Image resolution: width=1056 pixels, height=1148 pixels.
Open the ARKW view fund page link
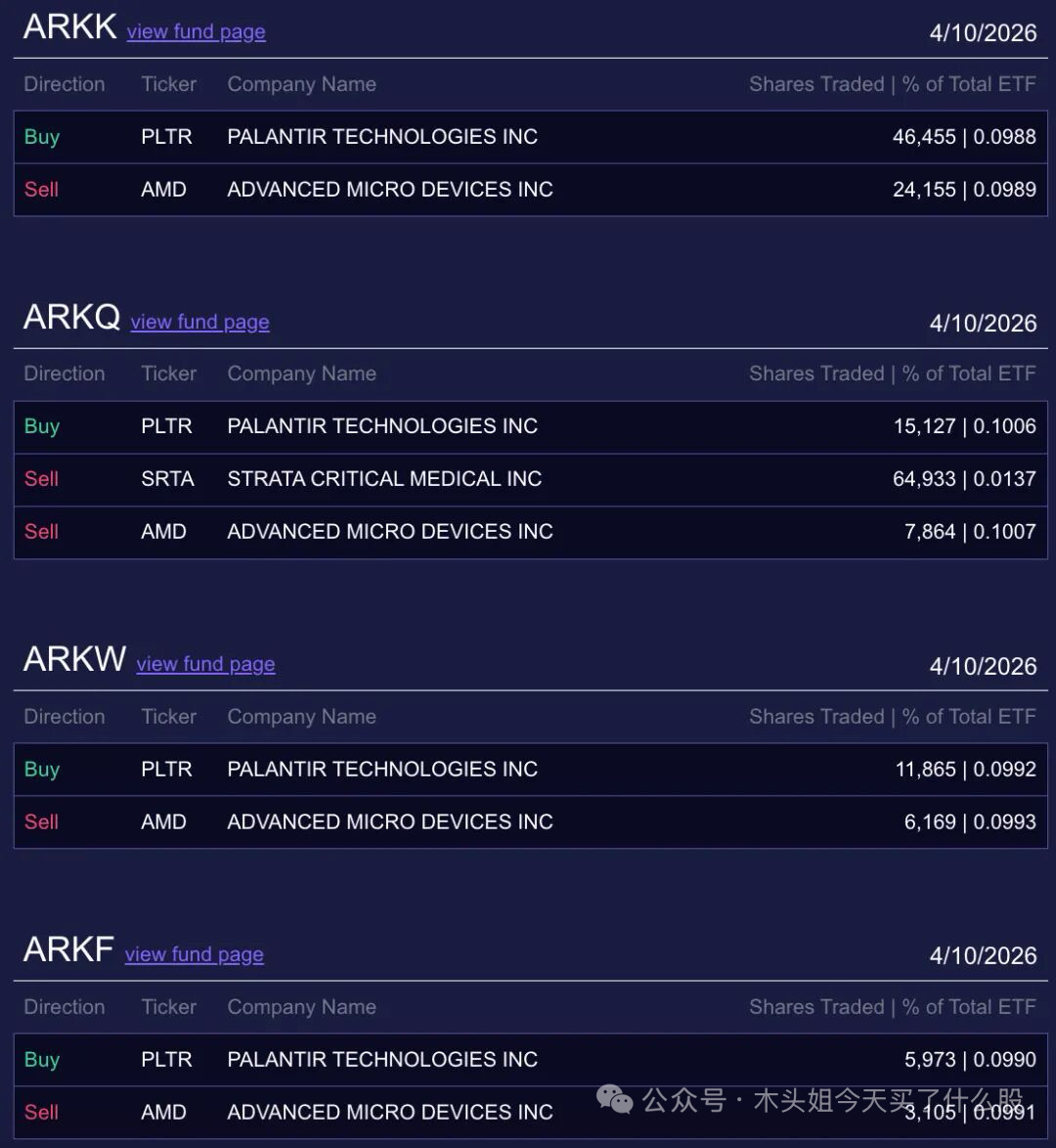point(205,664)
